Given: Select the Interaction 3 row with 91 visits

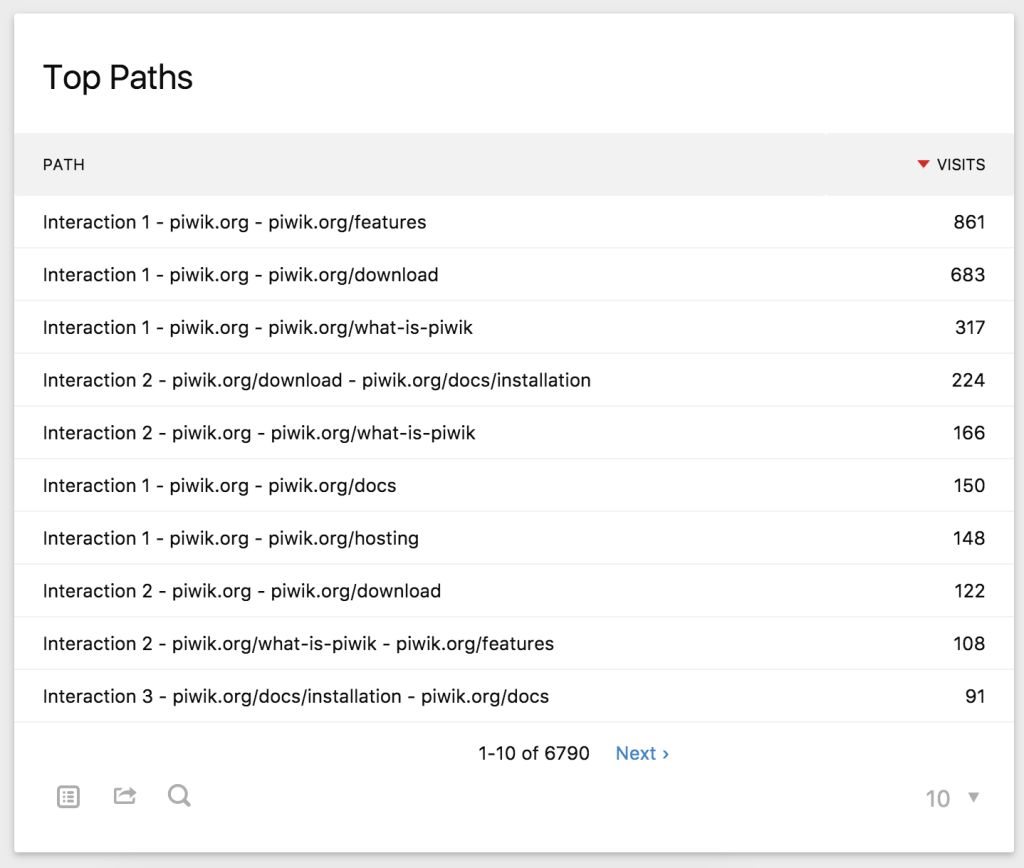Looking at the screenshot, I should coord(296,696).
